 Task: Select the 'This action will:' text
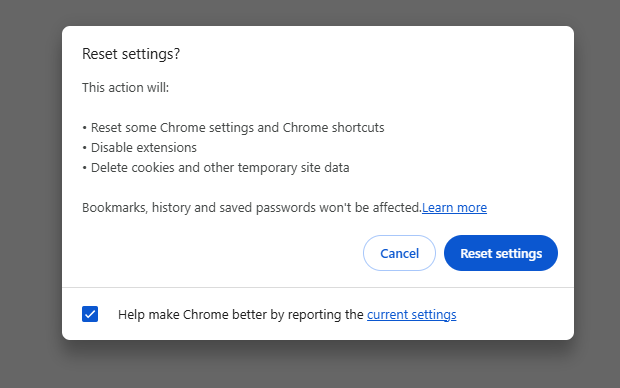[125, 87]
